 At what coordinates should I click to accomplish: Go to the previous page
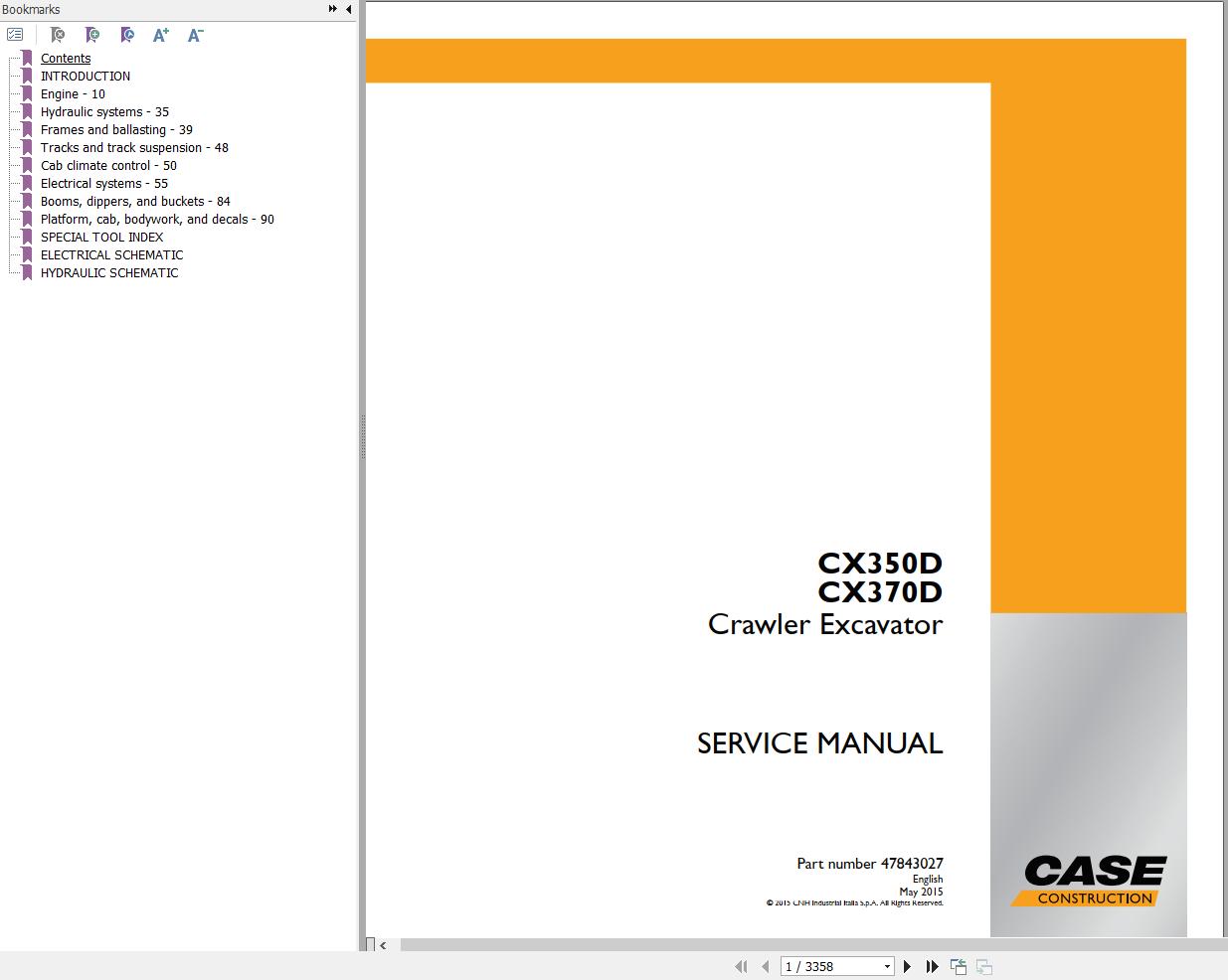(765, 966)
